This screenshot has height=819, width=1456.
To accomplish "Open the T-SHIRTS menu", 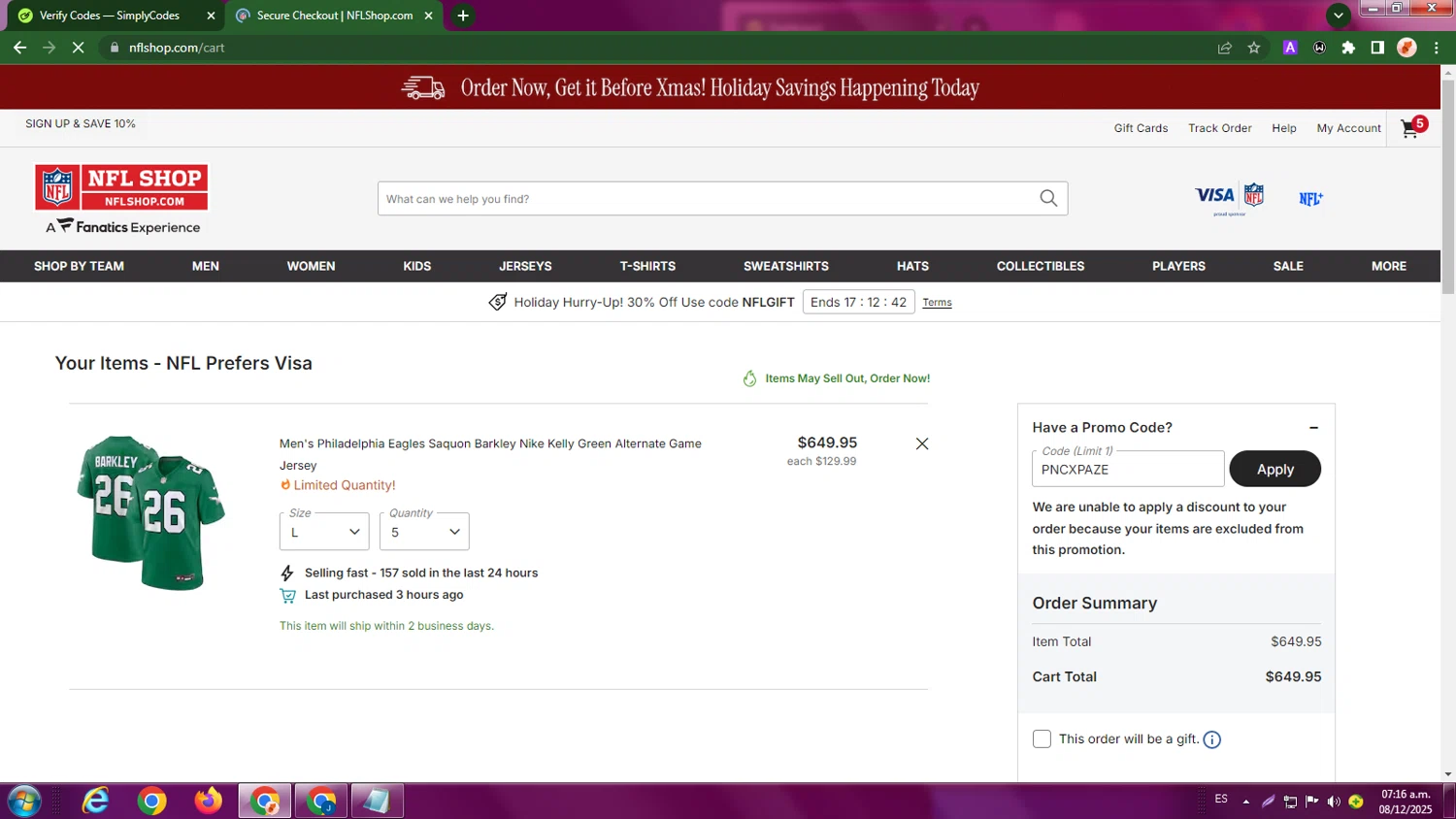I will (x=647, y=266).
